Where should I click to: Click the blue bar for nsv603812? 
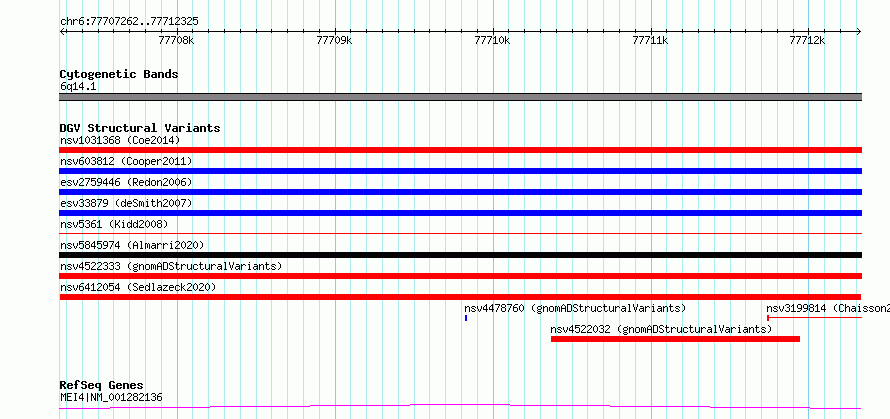(461, 171)
